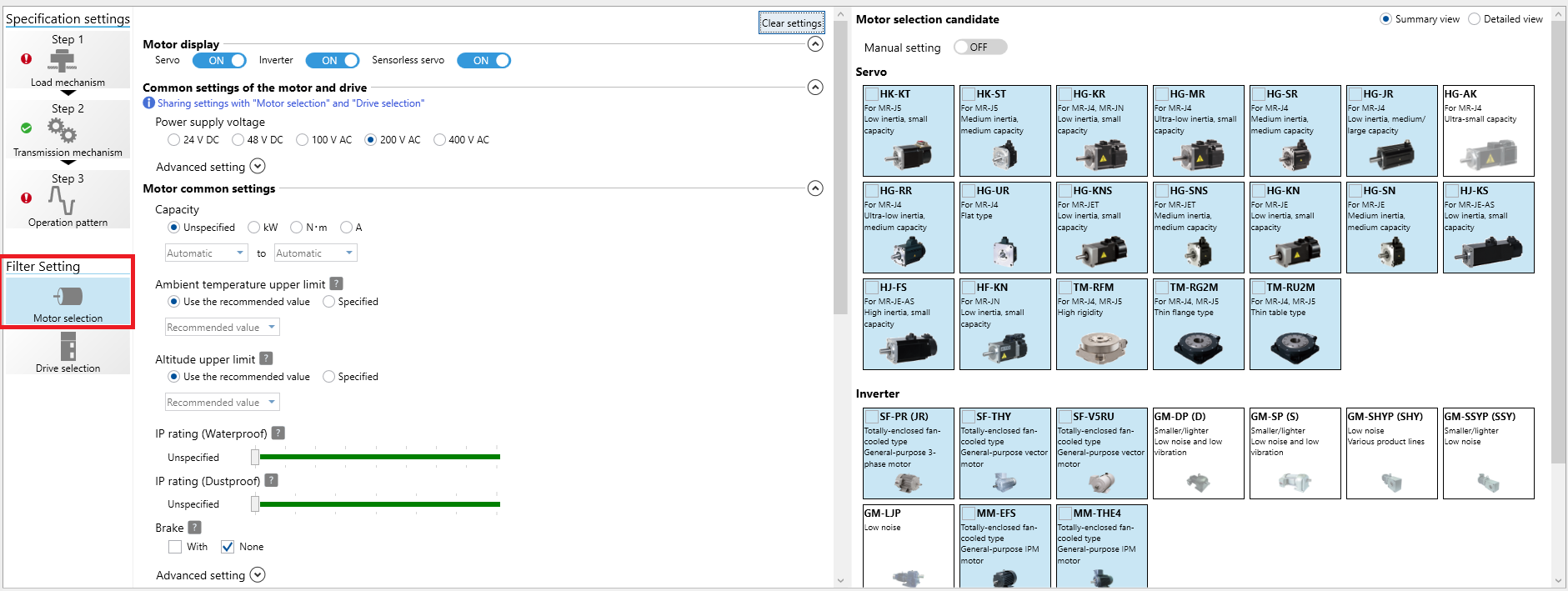Select the MM-EFS IPM motor card
The image size is (1568, 591).
tap(1005, 546)
